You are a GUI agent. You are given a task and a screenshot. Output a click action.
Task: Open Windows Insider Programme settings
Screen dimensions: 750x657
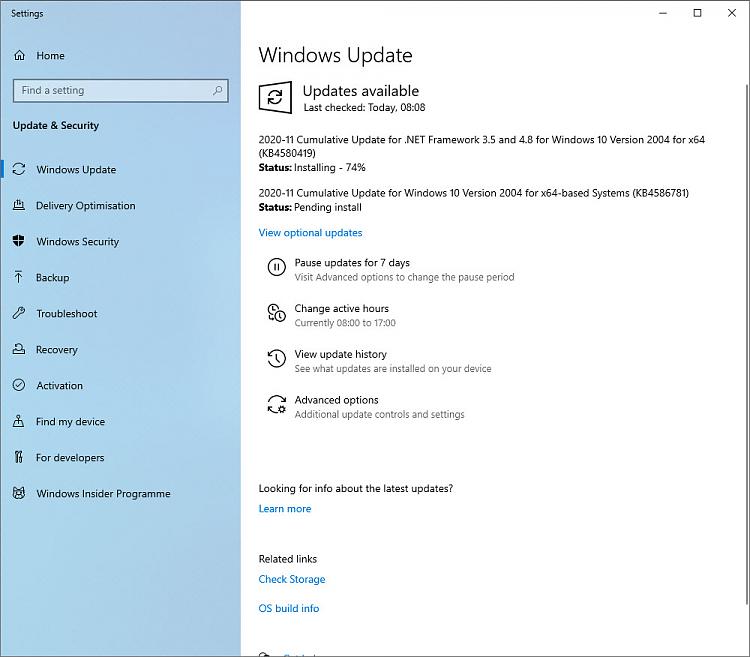103,493
